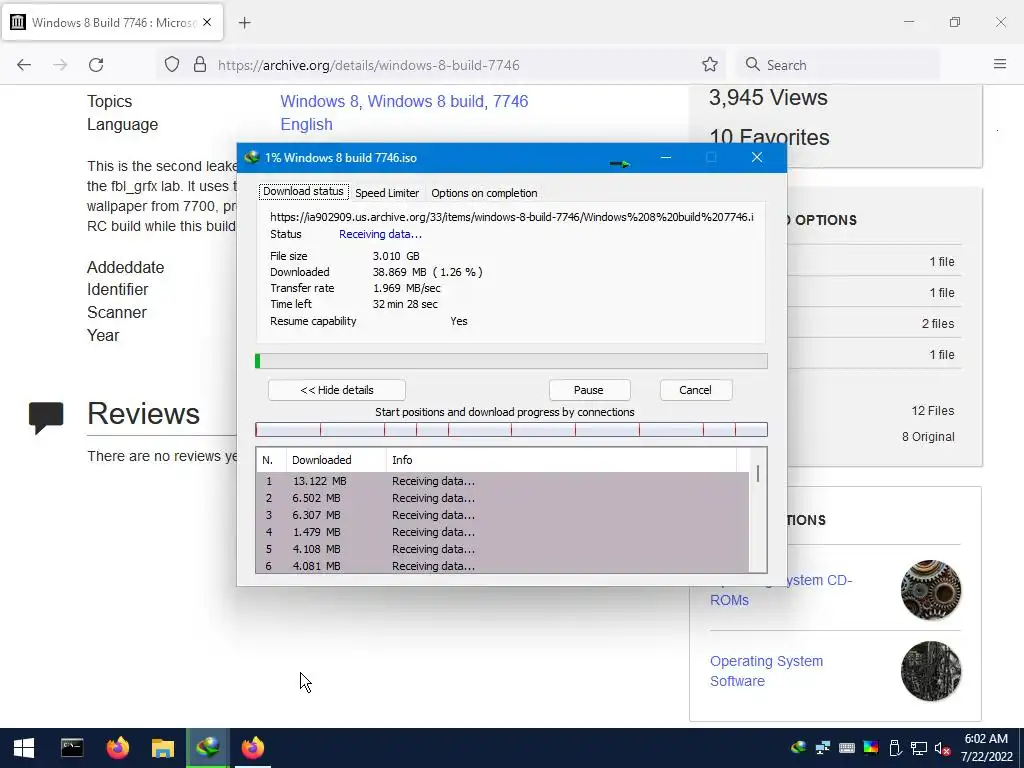Select connection row with 6.502 MB
The height and width of the screenshot is (768, 1024).
(503, 498)
